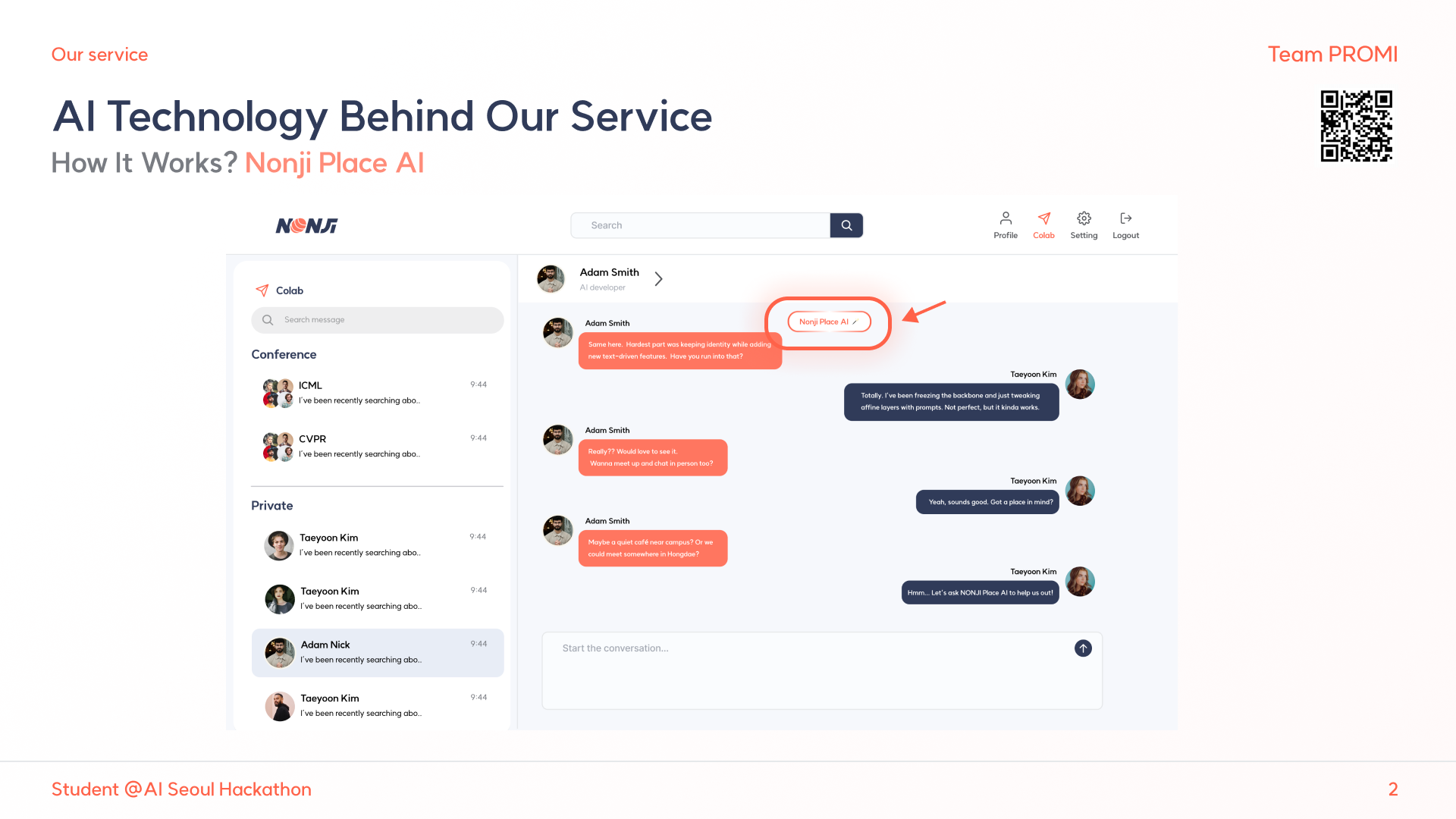
Task: Focus the Search message field
Action: point(377,320)
